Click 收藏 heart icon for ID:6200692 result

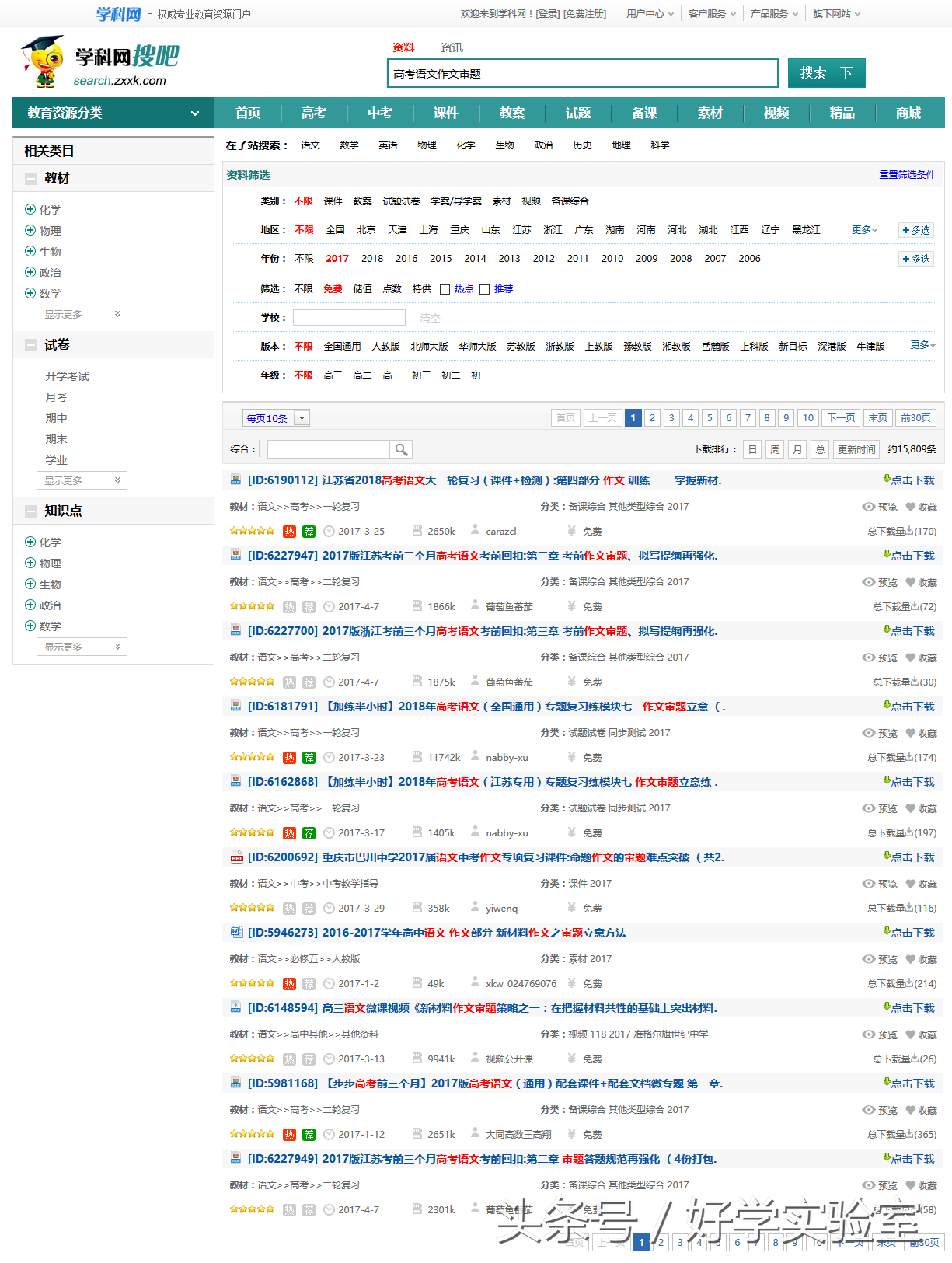click(910, 884)
